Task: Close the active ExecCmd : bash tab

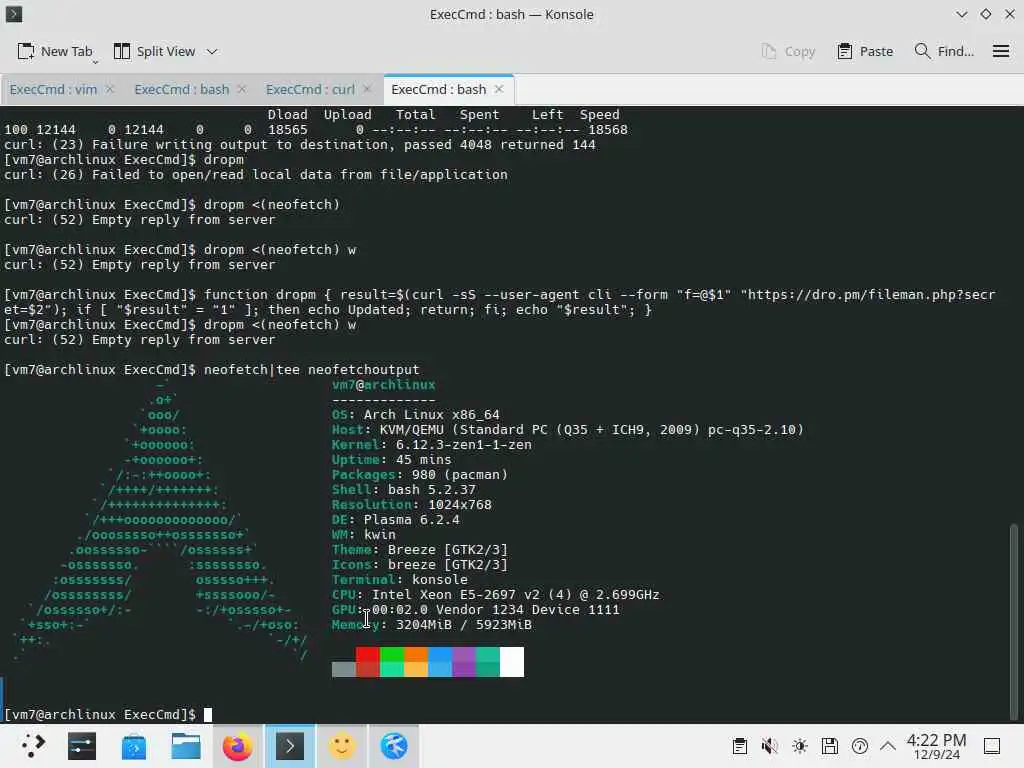Action: (x=499, y=89)
